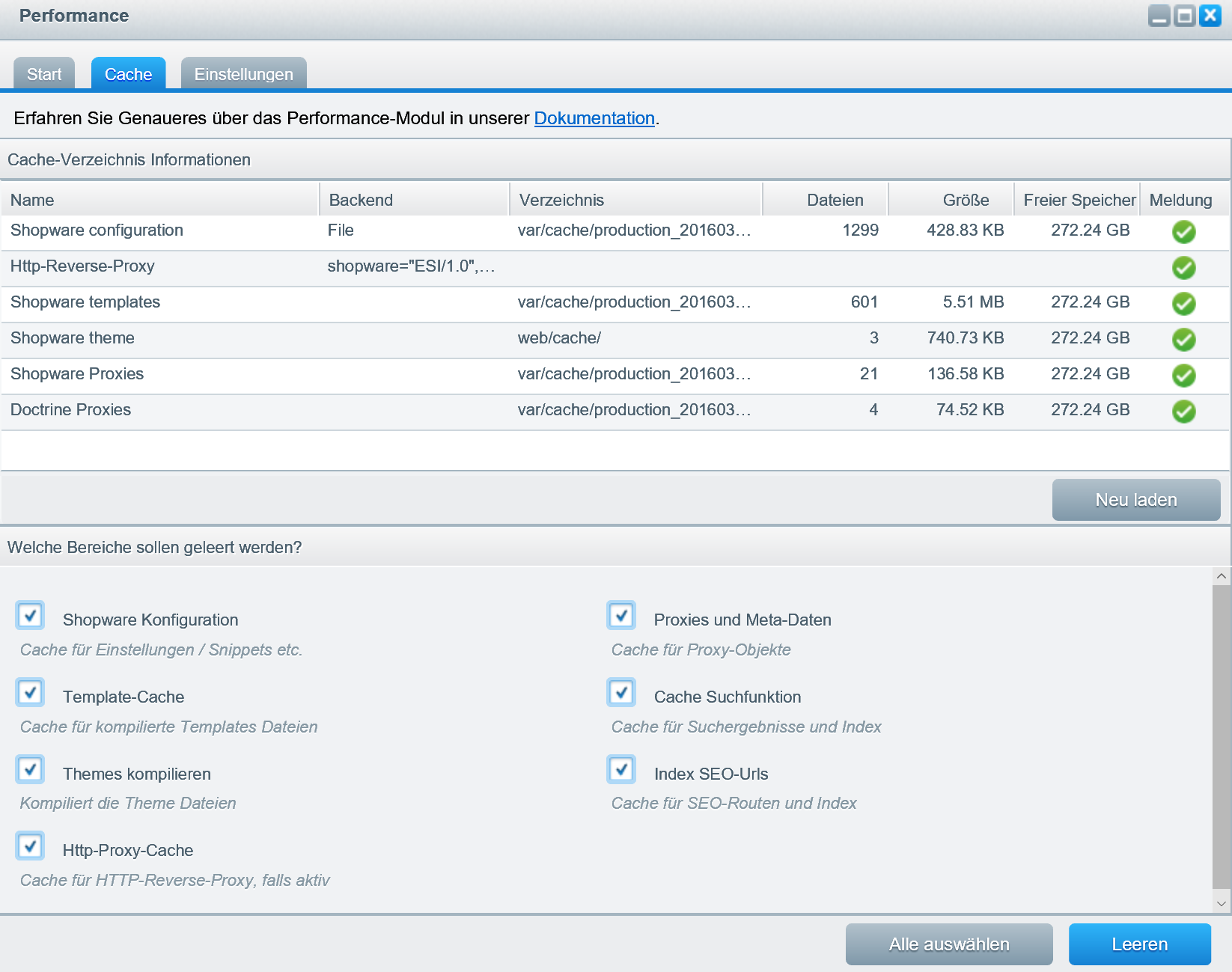Viewport: 1232px width, 972px height.
Task: Click the Alle auswählen button
Action: click(949, 944)
